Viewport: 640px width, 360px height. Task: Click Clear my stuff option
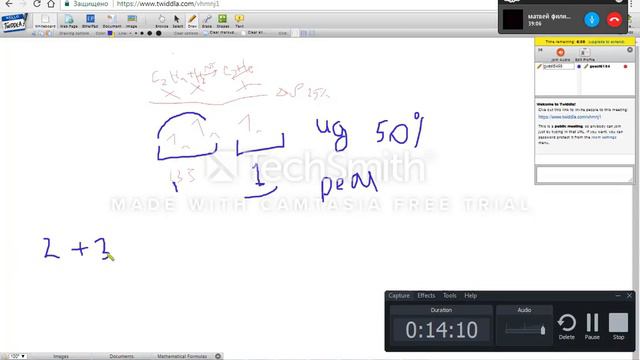[219, 33]
